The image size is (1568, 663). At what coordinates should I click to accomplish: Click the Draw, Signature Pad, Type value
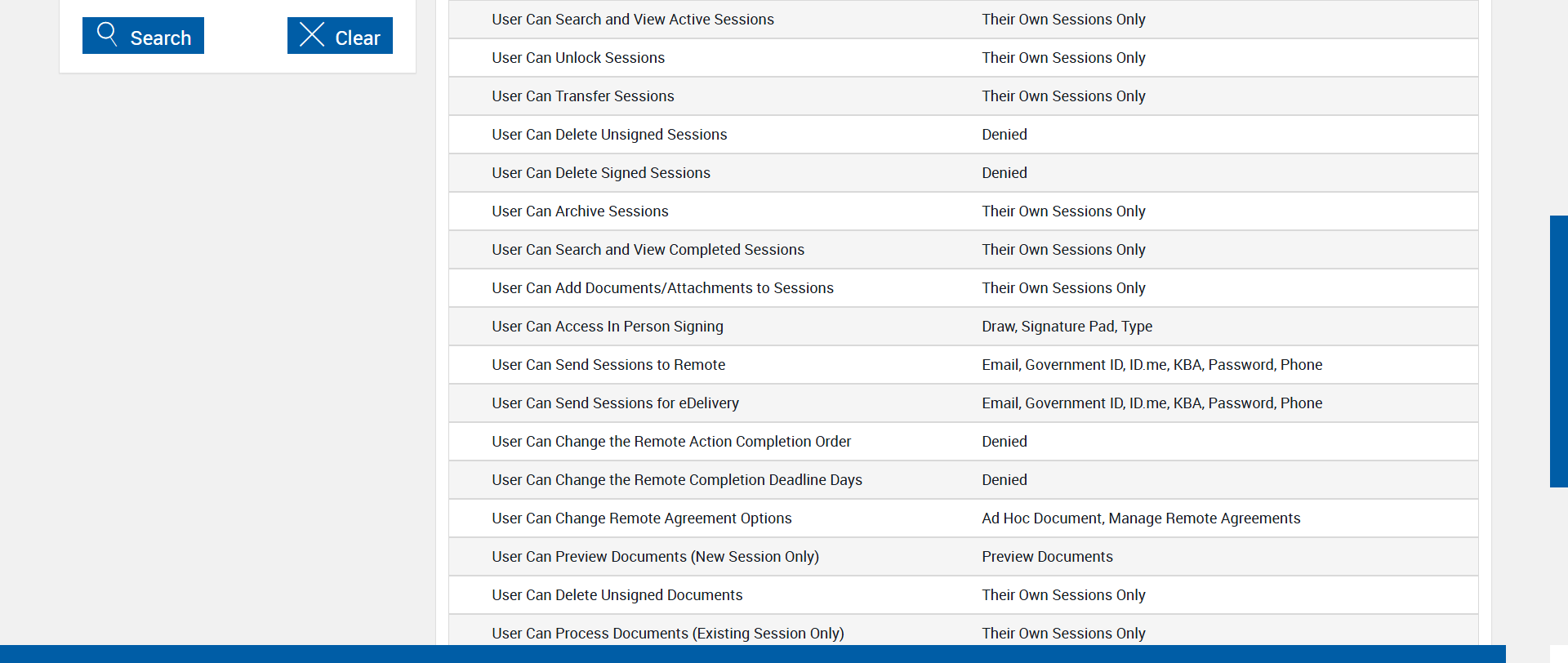[1067, 327]
